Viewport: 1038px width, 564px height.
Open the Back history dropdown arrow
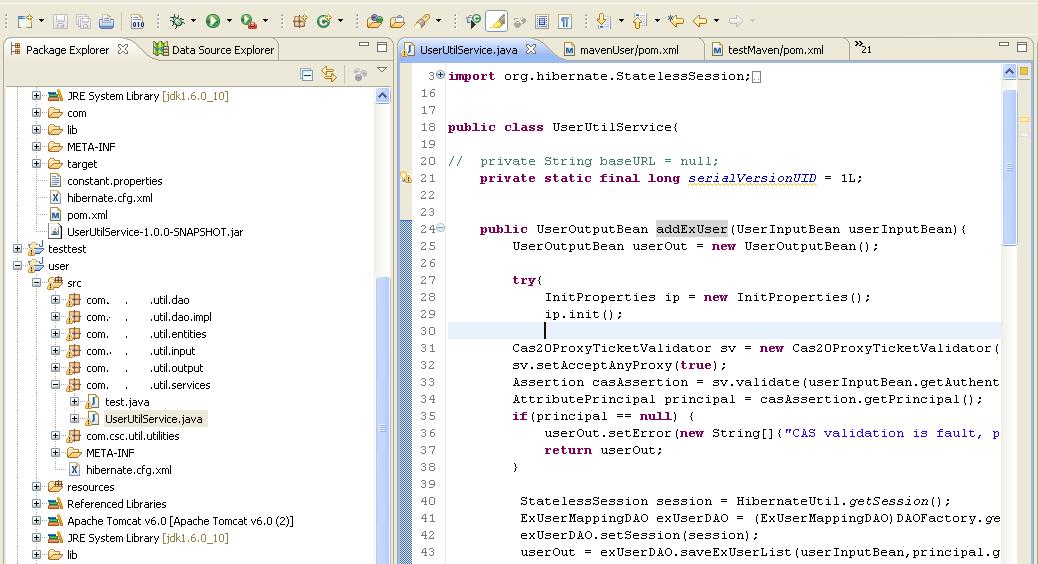pos(716,21)
